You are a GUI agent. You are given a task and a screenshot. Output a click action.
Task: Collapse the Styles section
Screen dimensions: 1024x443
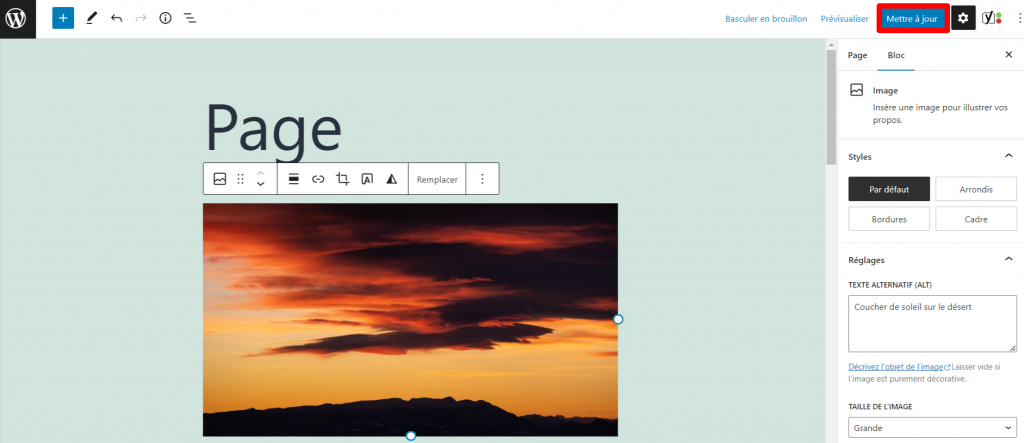(1008, 156)
